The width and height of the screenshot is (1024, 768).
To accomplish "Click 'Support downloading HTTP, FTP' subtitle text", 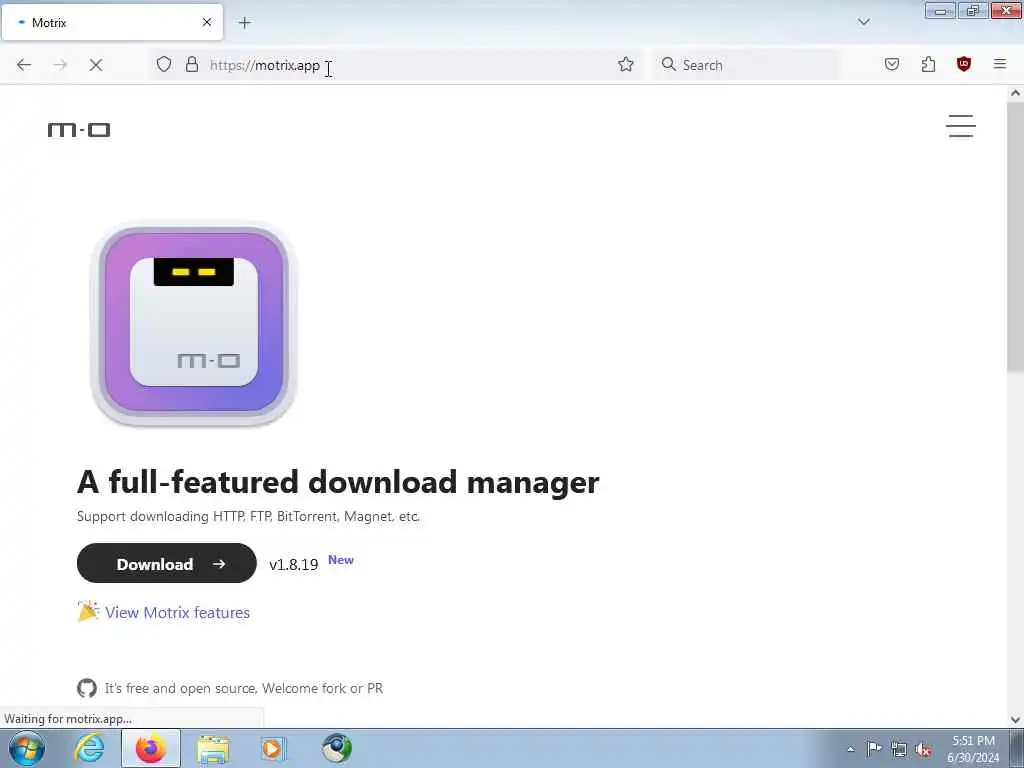I will pos(248,516).
